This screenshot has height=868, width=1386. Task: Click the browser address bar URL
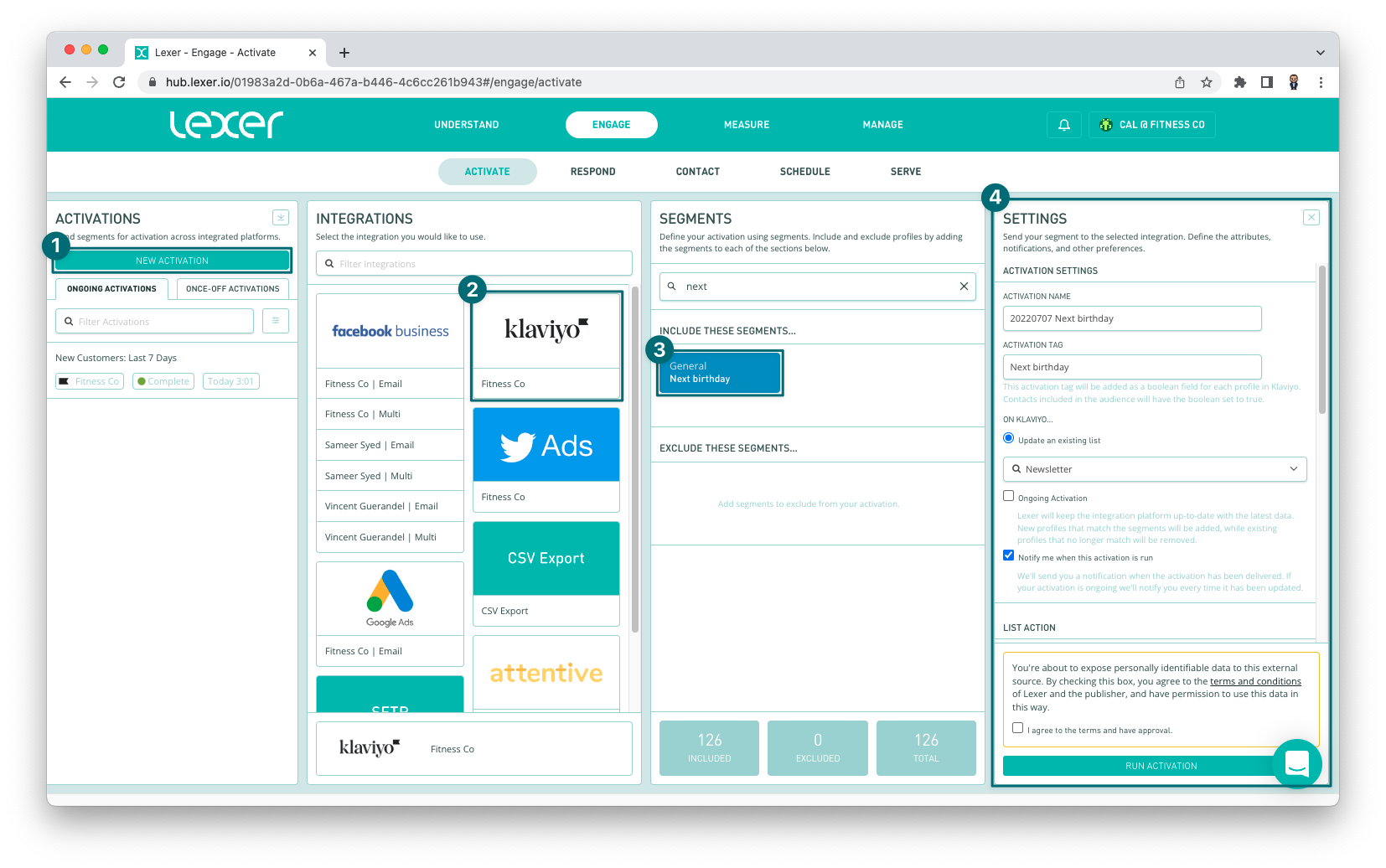(x=374, y=82)
